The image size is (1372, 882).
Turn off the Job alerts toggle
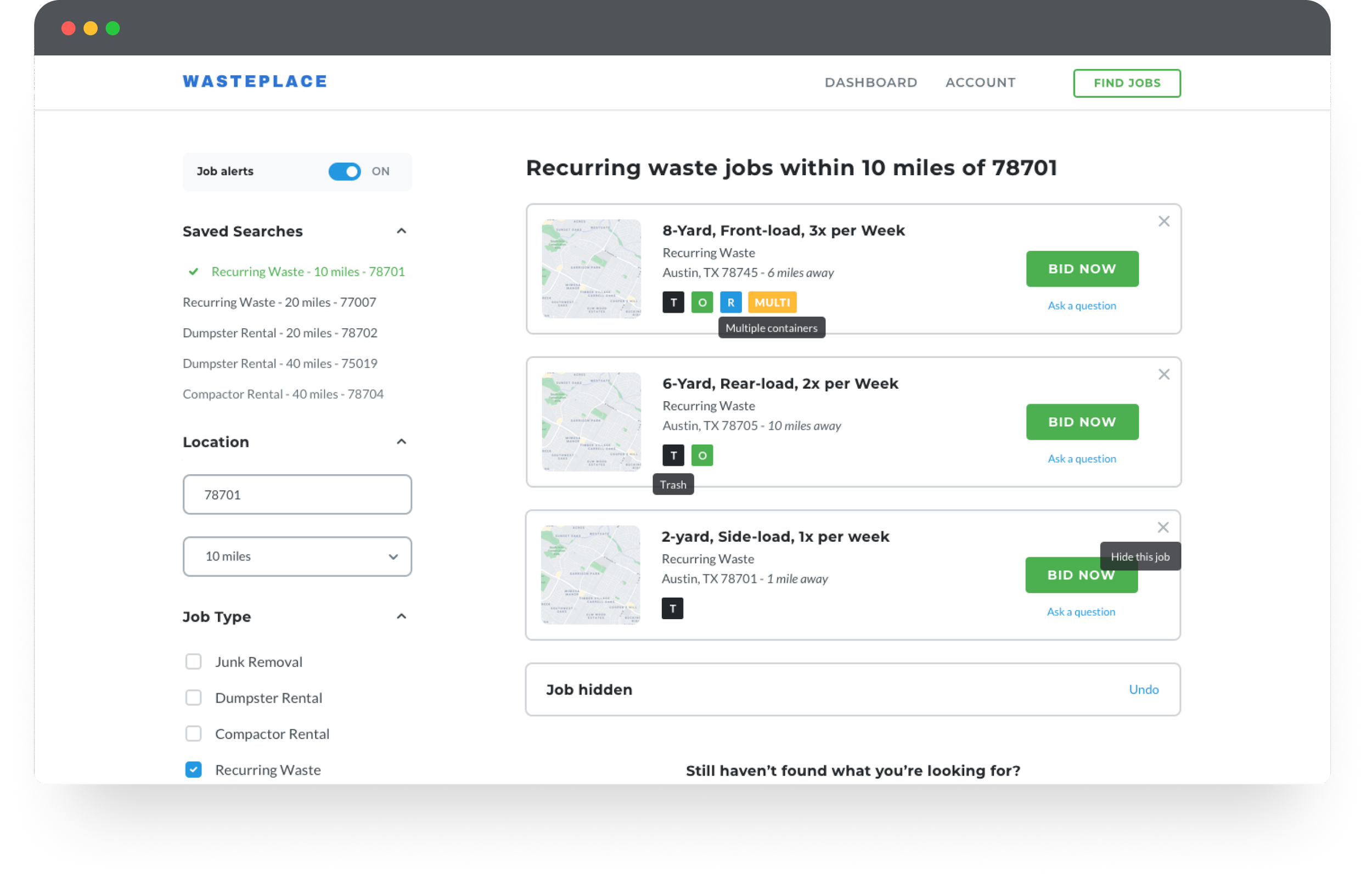click(x=344, y=171)
